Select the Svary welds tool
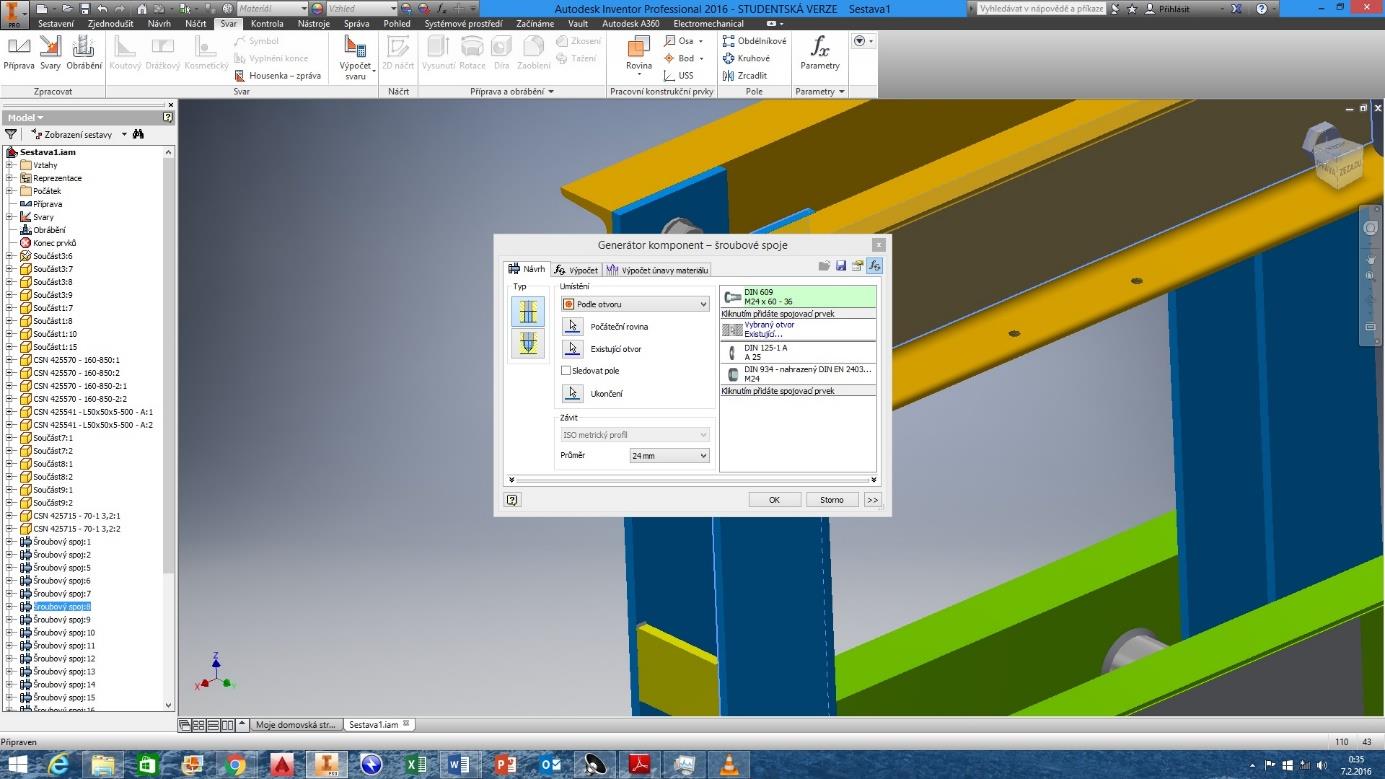Screen dimensions: 1385x779 pos(50,53)
